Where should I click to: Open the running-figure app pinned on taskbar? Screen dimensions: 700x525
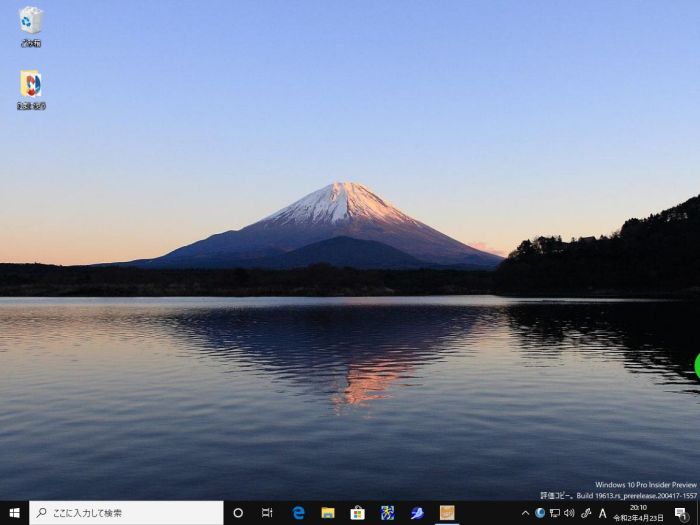pos(387,513)
